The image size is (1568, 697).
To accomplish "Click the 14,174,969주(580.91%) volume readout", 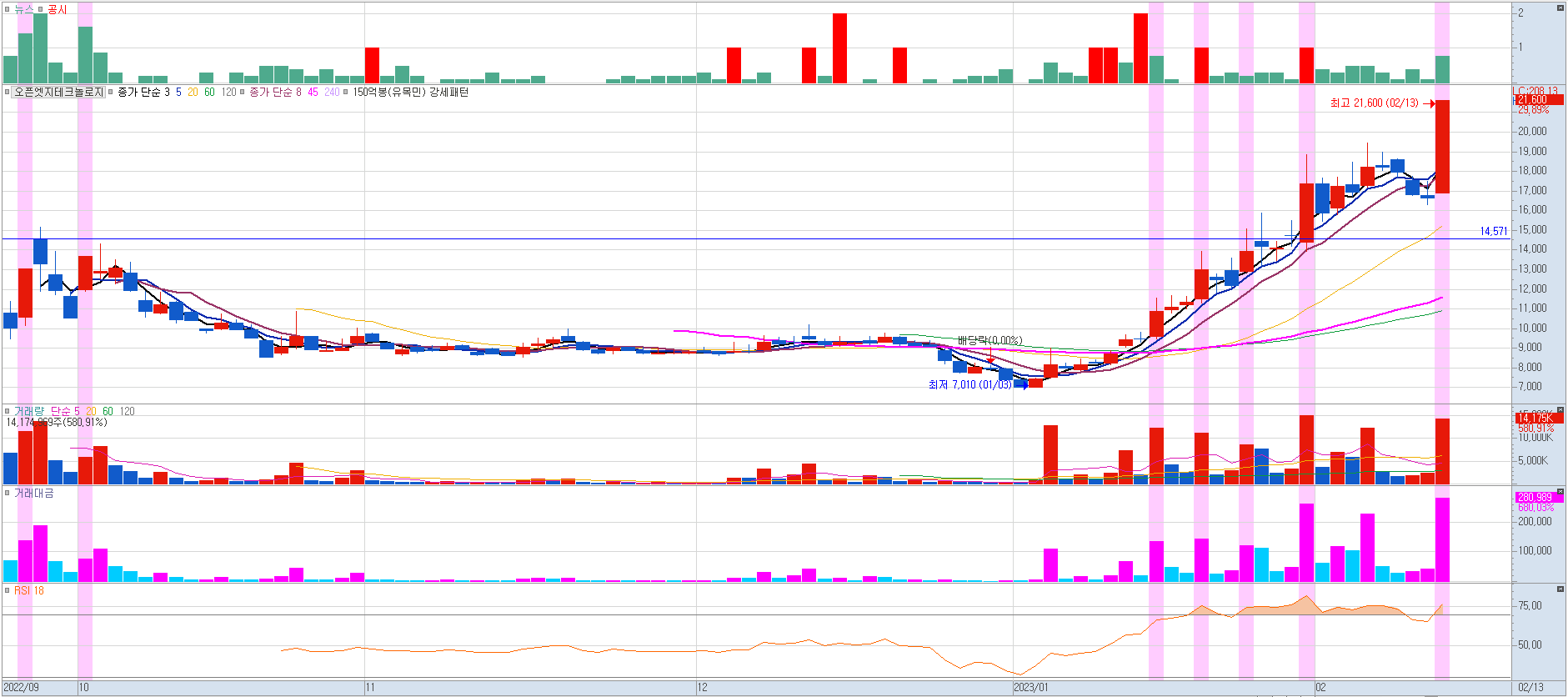I will pyautogui.click(x=57, y=423).
